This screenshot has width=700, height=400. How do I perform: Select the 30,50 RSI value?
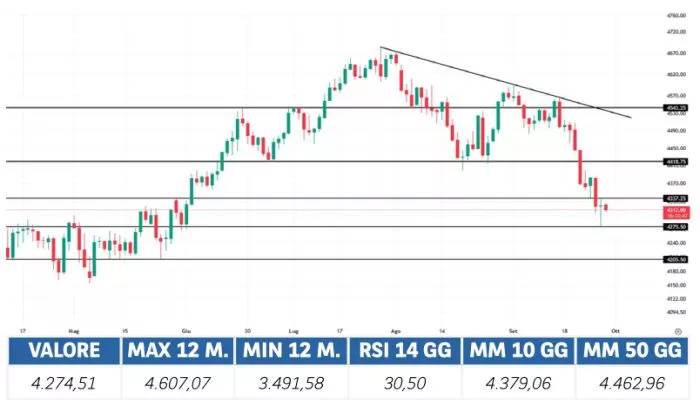pyautogui.click(x=402, y=381)
